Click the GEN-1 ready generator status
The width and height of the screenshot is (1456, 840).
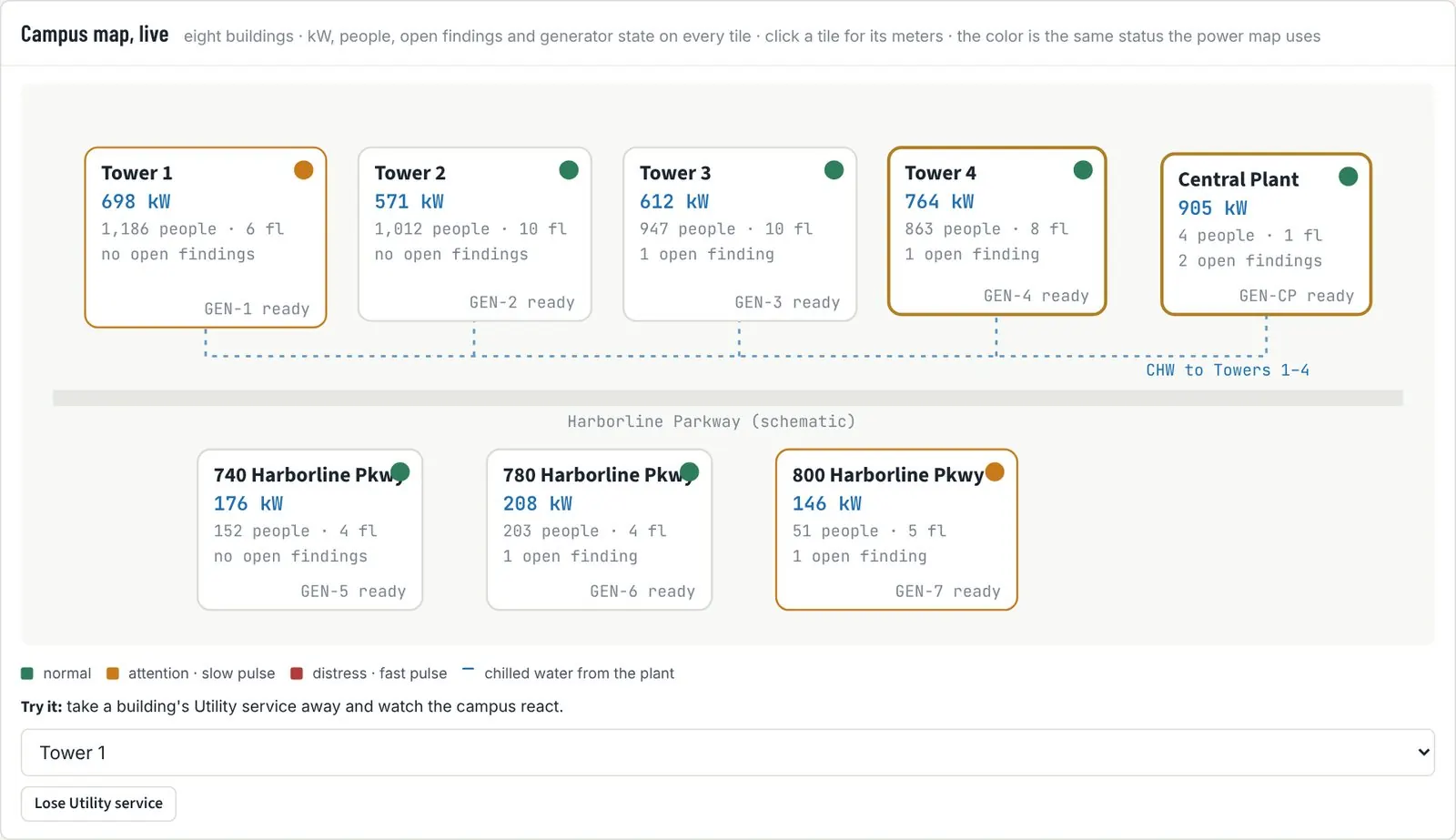[x=257, y=309]
